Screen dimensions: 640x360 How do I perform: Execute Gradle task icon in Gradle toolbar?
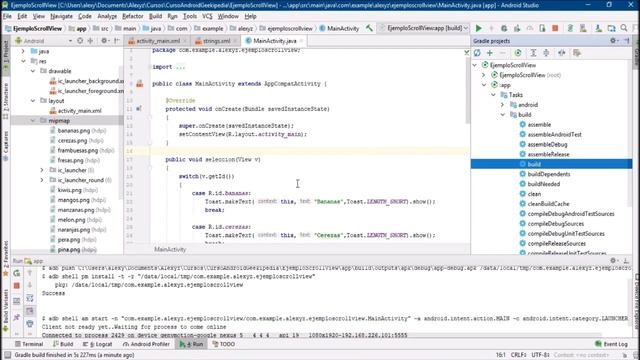click(x=518, y=53)
